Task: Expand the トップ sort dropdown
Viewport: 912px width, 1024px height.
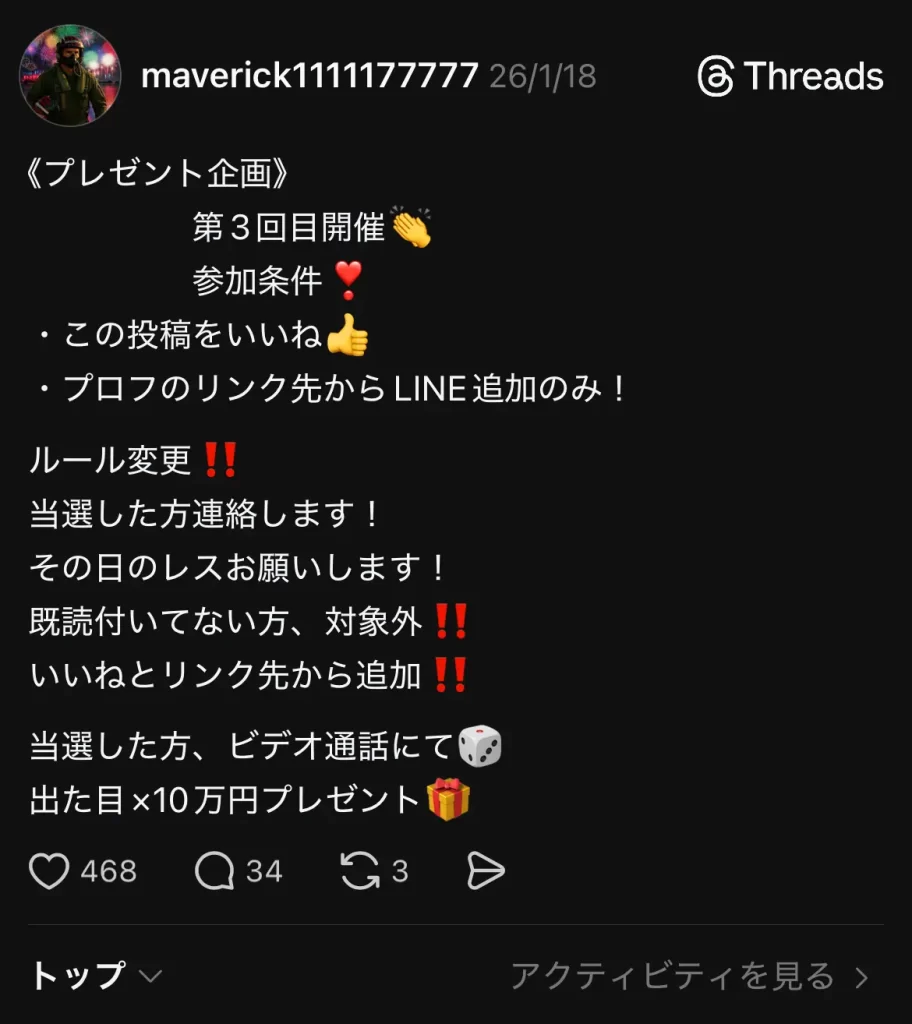Action: pyautogui.click(x=95, y=976)
